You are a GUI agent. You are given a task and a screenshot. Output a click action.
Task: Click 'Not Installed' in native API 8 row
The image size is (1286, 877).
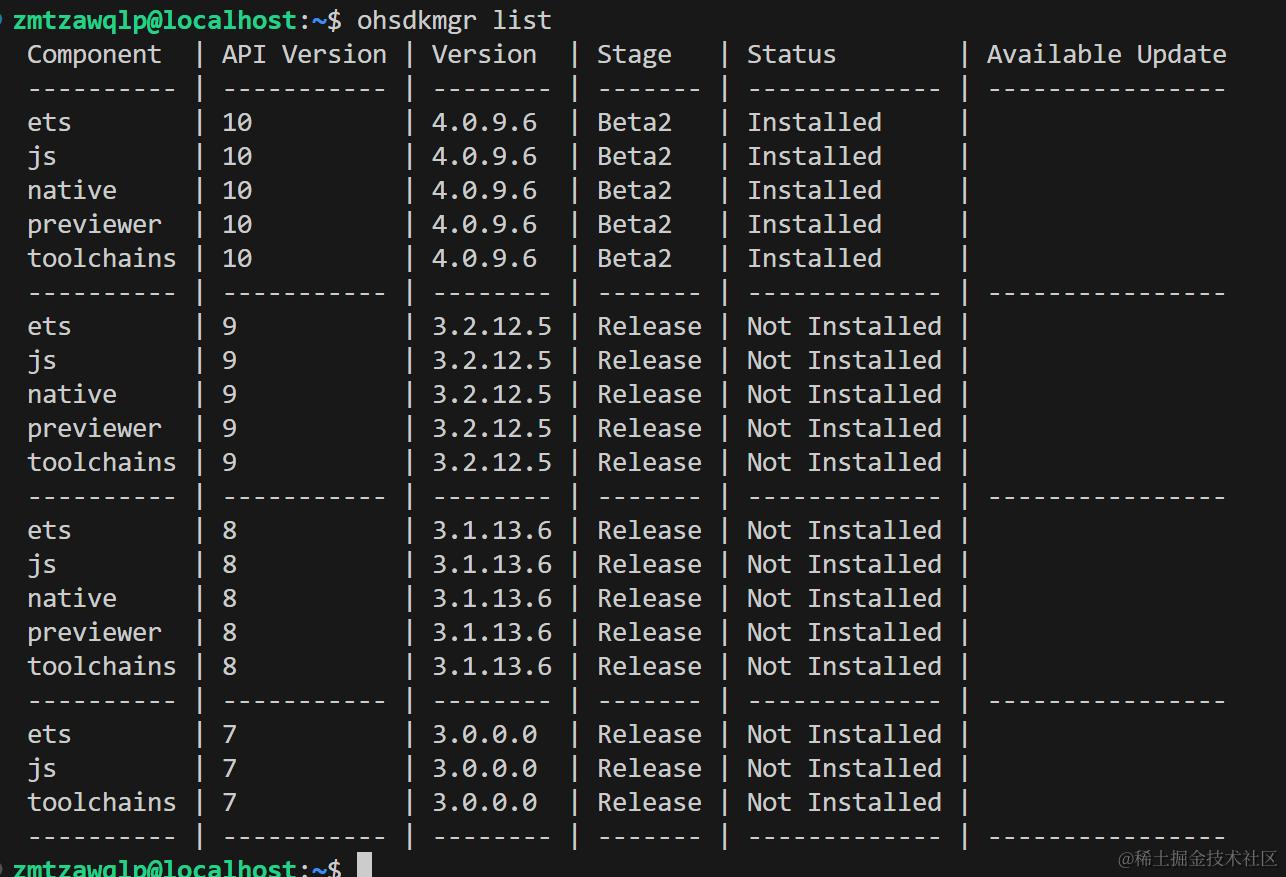coord(844,599)
